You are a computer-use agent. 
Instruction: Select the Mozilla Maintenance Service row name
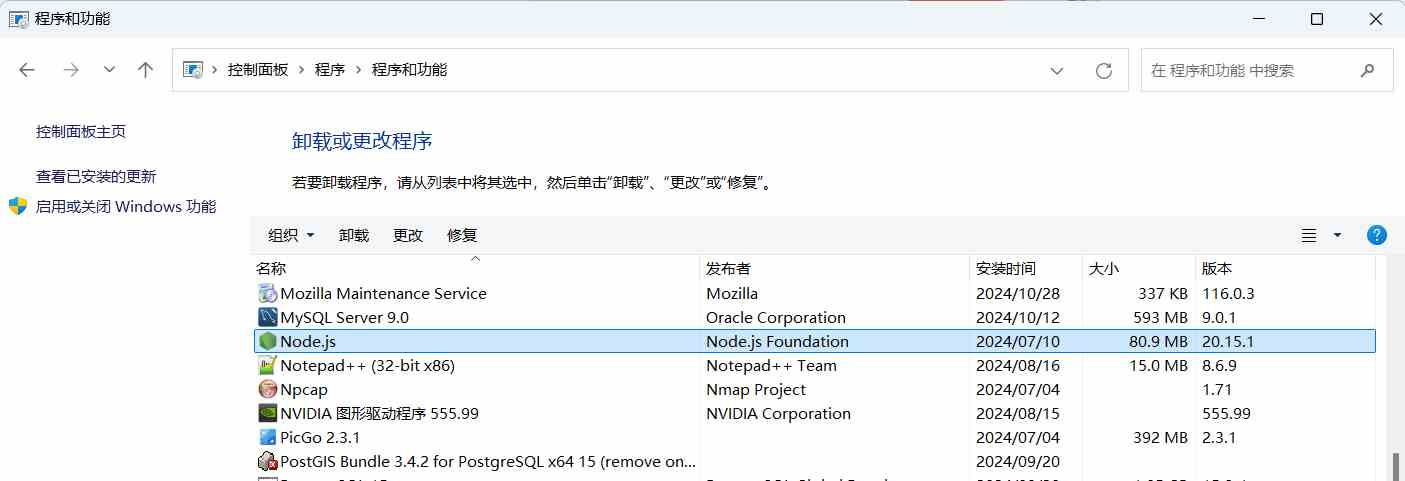pyautogui.click(x=383, y=293)
